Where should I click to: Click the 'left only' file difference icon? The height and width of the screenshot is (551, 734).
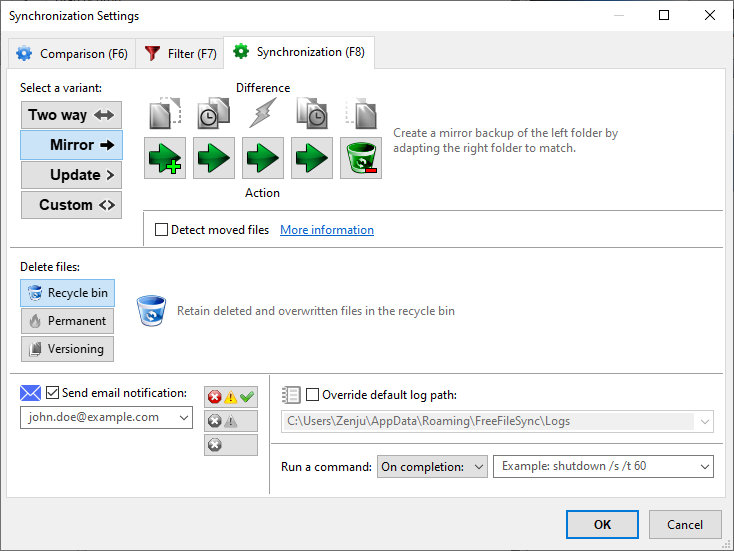coord(165,113)
